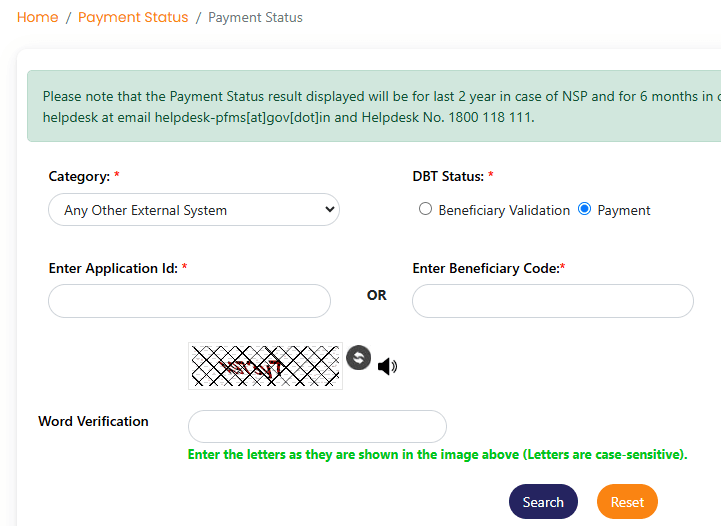Click the Word Verification text box
The height and width of the screenshot is (526, 721).
[317, 426]
